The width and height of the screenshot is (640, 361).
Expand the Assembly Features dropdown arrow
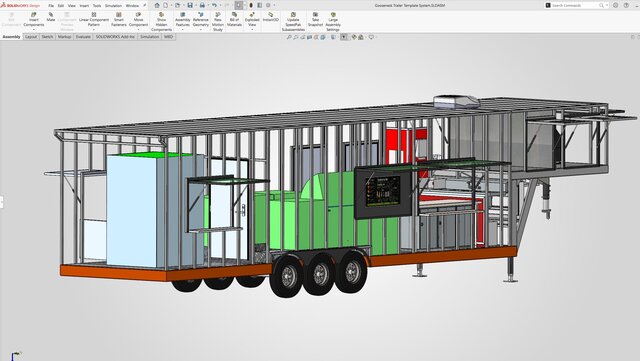pyautogui.click(x=182, y=30)
